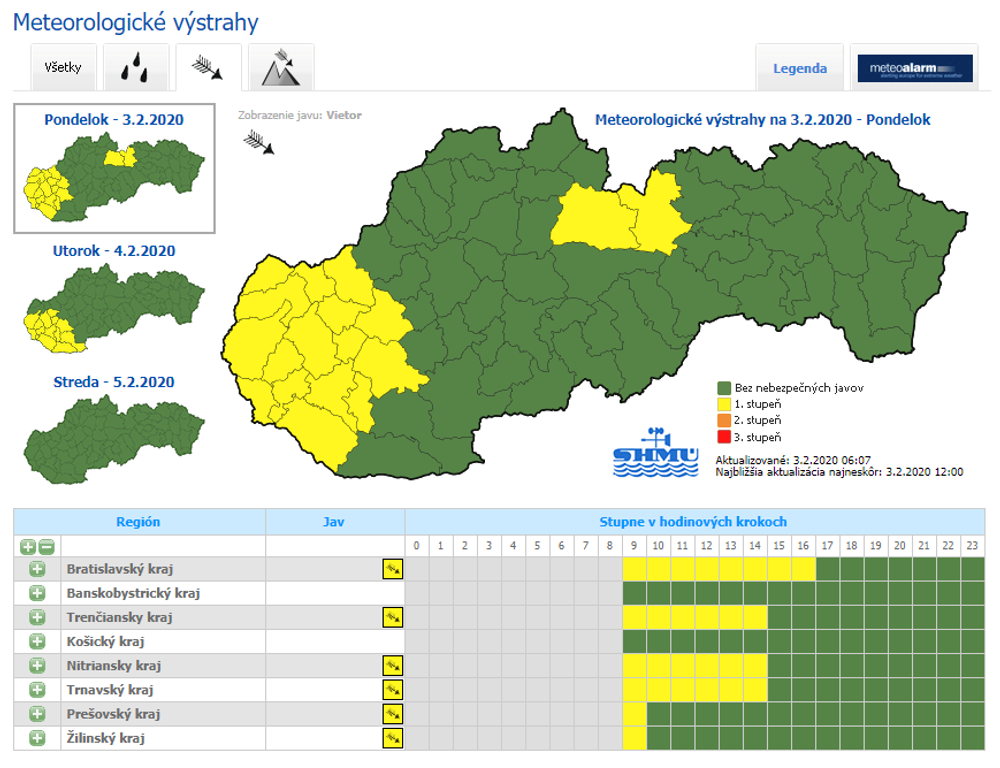
Task: Expand the Košický kraj row
Action: 37,642
